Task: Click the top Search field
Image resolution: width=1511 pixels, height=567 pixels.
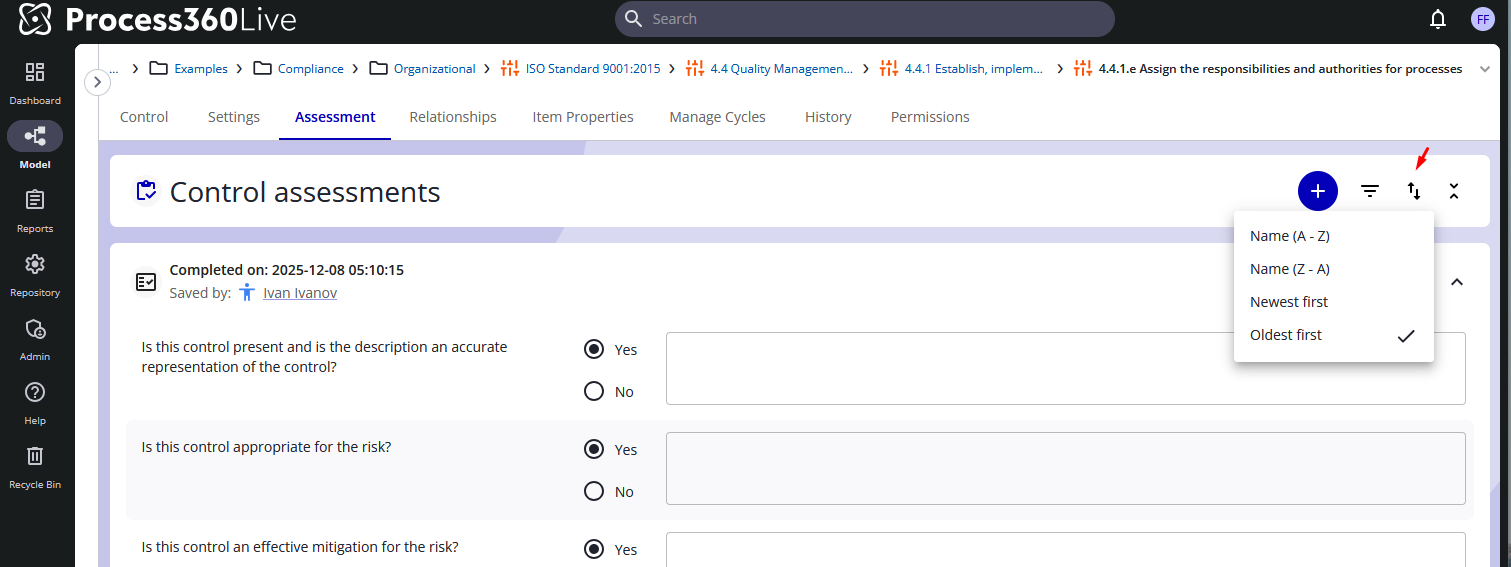Action: (865, 19)
